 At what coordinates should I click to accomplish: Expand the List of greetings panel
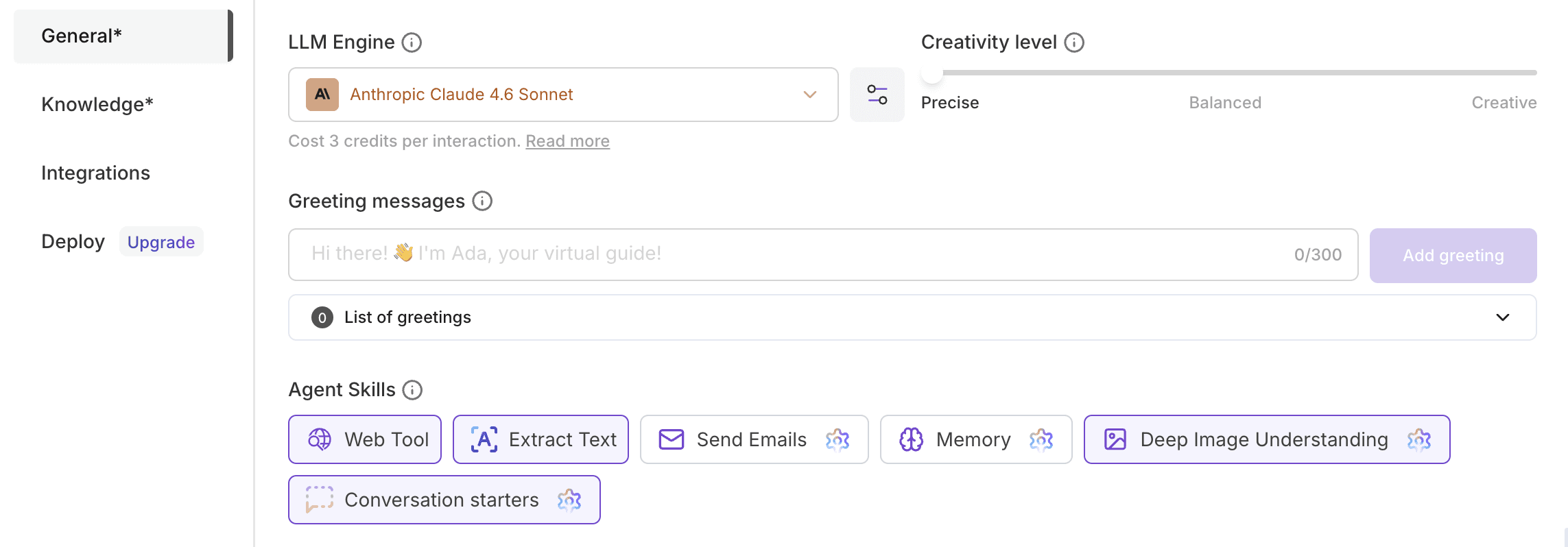pos(912,317)
